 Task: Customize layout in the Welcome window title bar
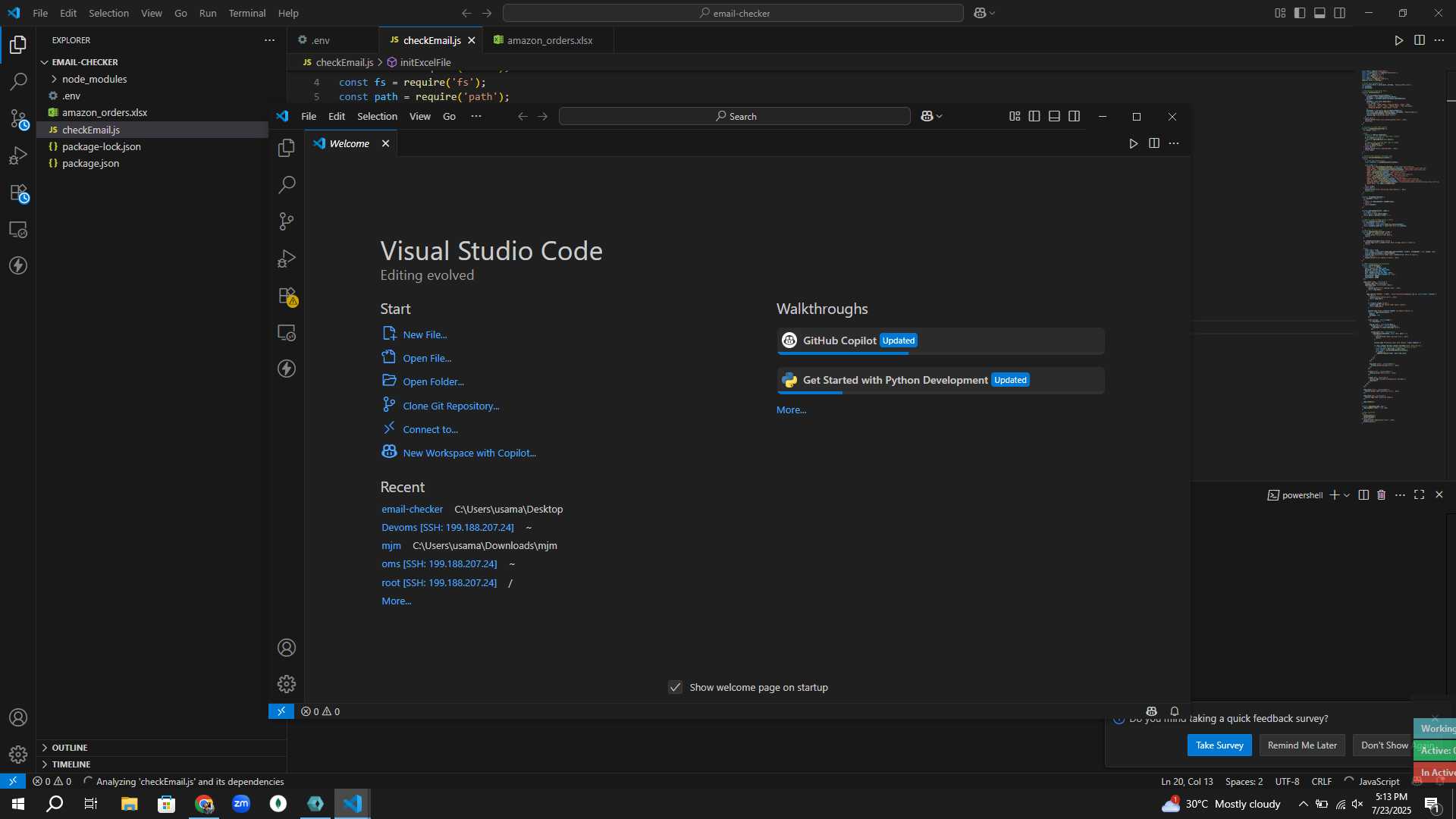pyautogui.click(x=1015, y=116)
